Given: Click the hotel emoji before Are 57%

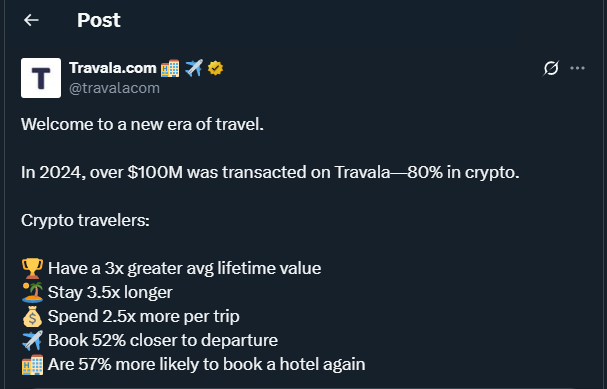Looking at the screenshot, I should pyautogui.click(x=33, y=364).
